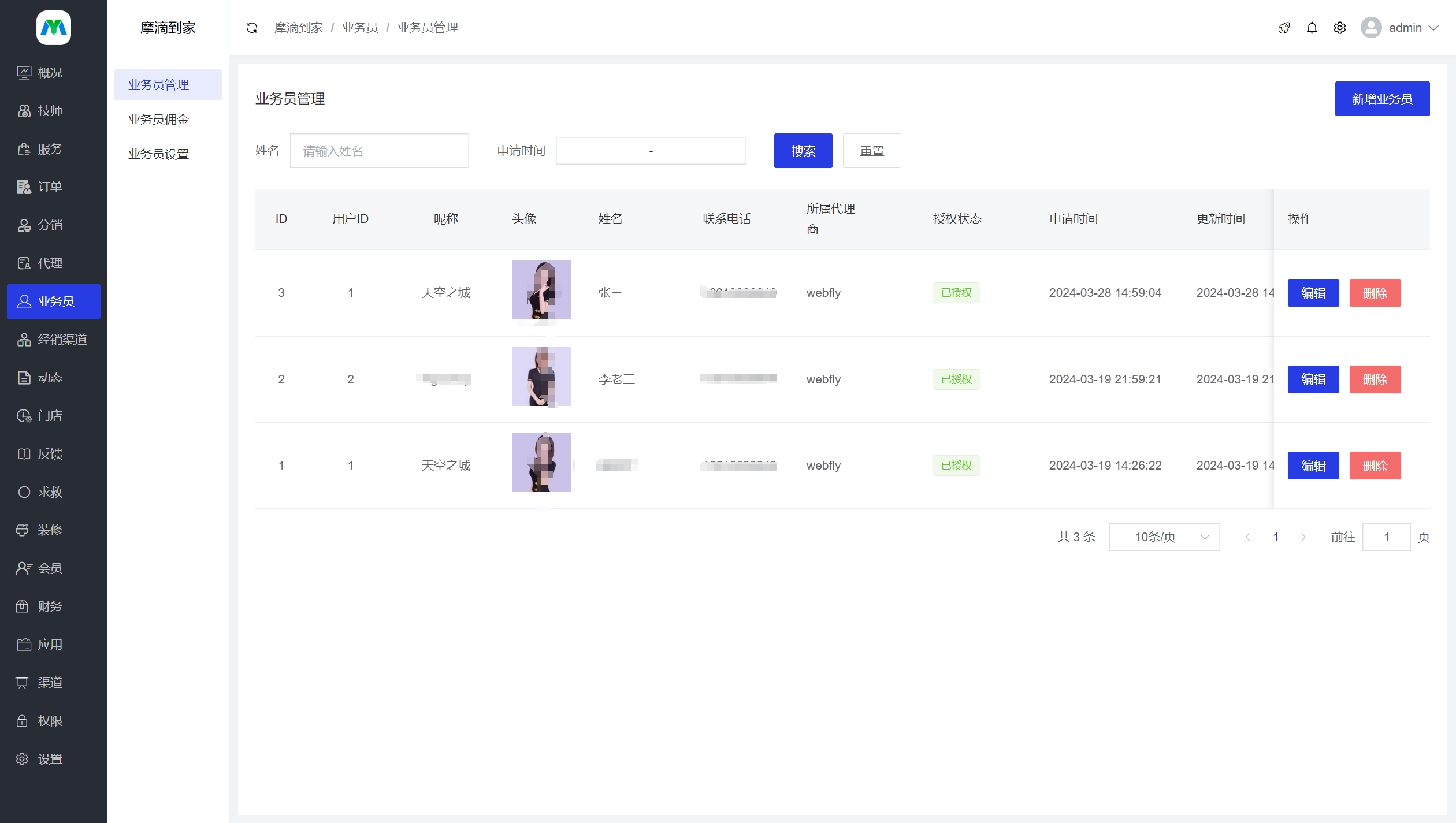Click the refresh icon beside breadcrumb

251,28
